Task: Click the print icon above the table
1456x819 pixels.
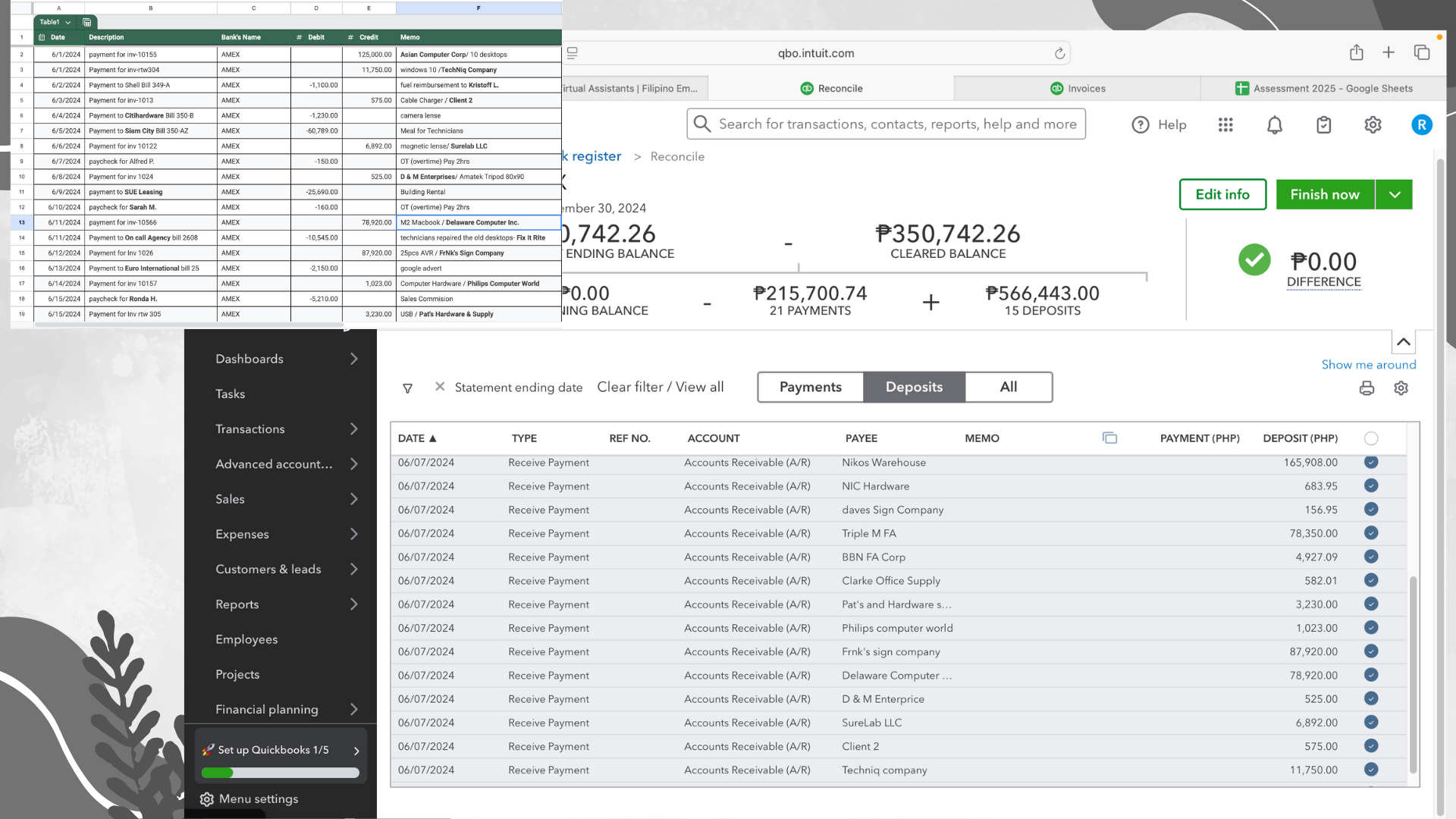Action: tap(1367, 388)
